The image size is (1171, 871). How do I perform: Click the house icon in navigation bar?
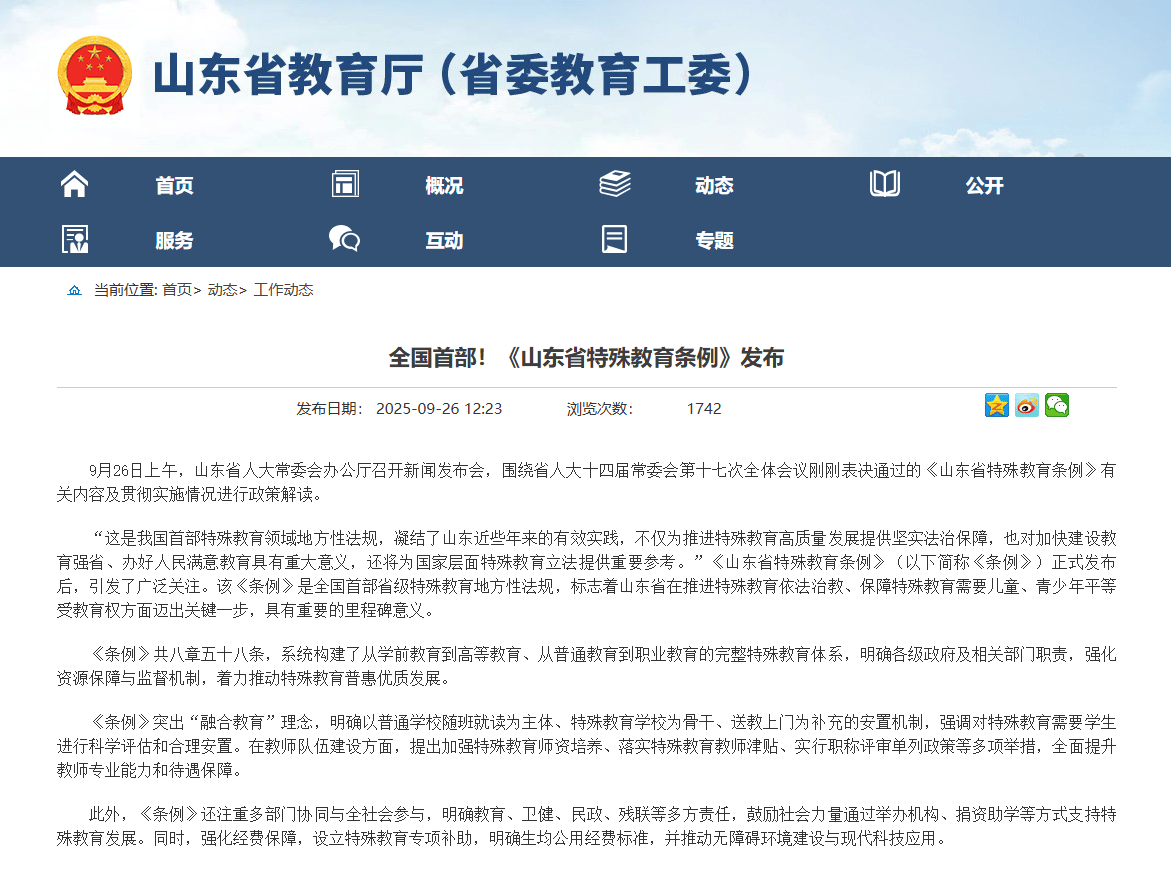coord(75,184)
